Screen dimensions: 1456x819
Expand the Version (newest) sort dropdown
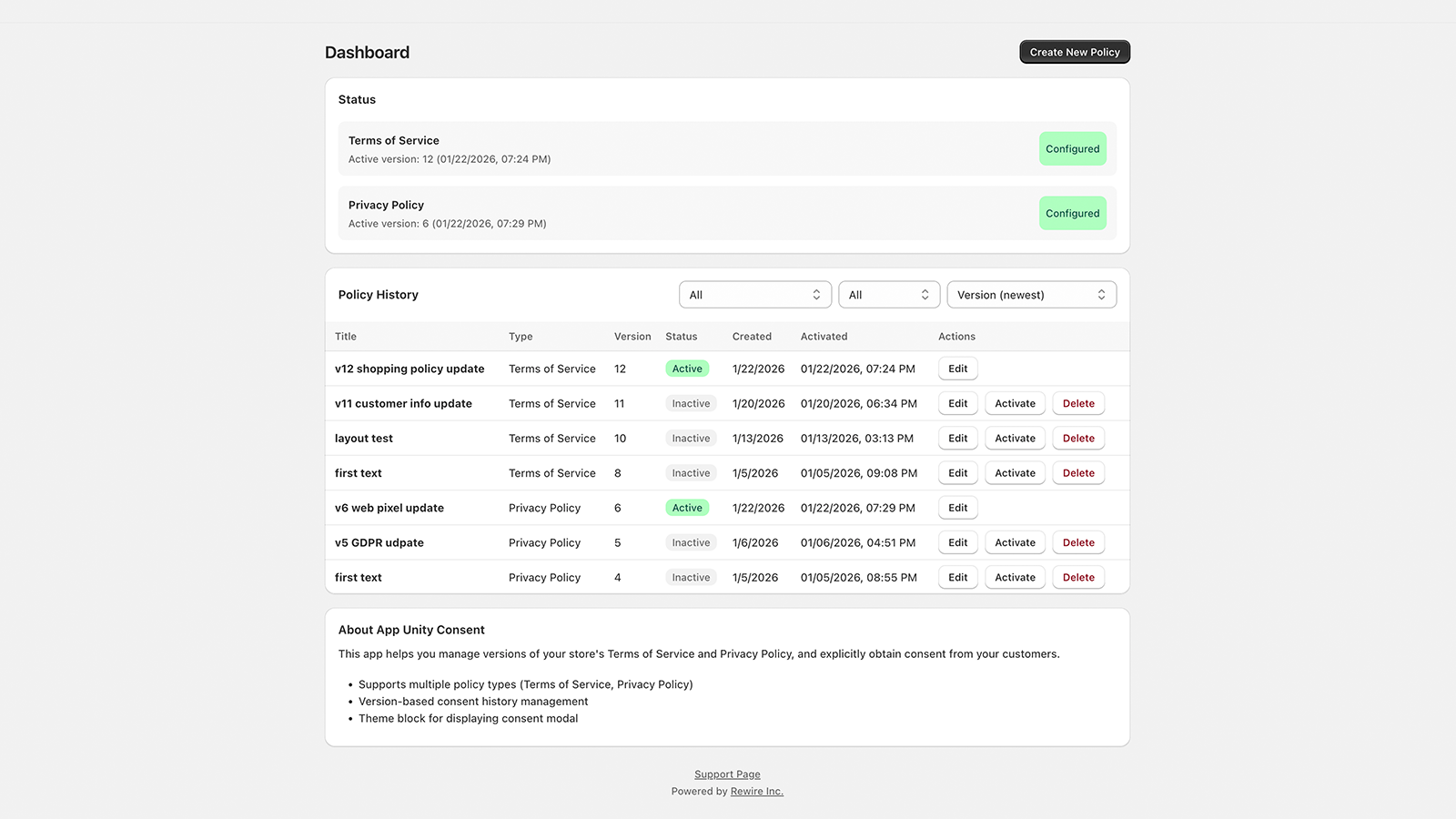pos(1032,295)
